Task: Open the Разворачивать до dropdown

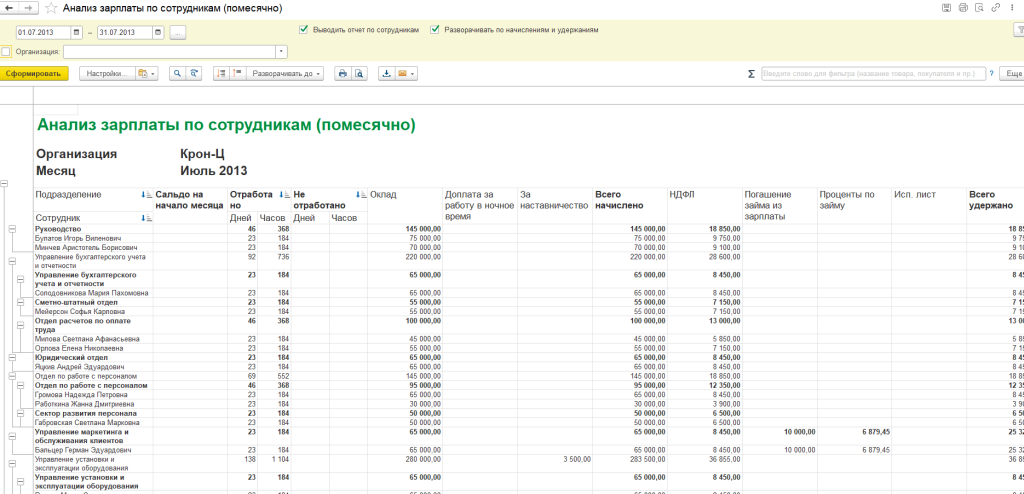Action: click(285, 74)
